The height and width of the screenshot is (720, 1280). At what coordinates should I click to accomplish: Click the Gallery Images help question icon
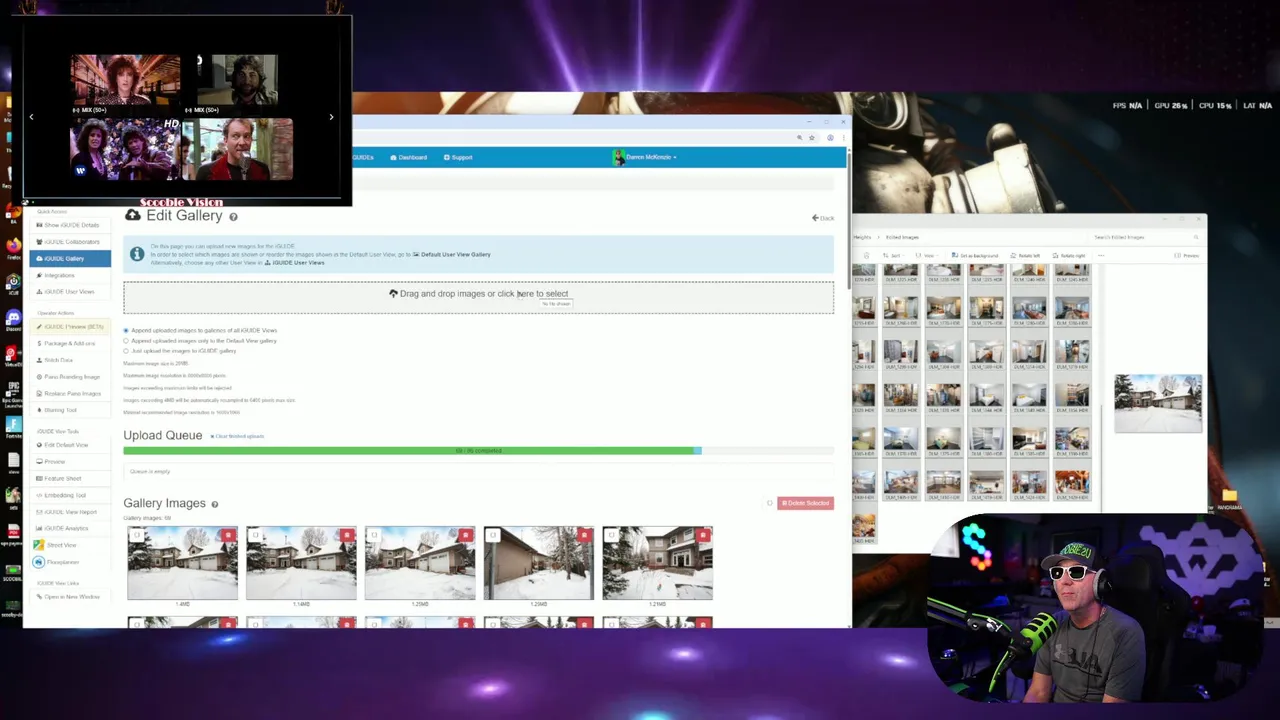point(214,504)
